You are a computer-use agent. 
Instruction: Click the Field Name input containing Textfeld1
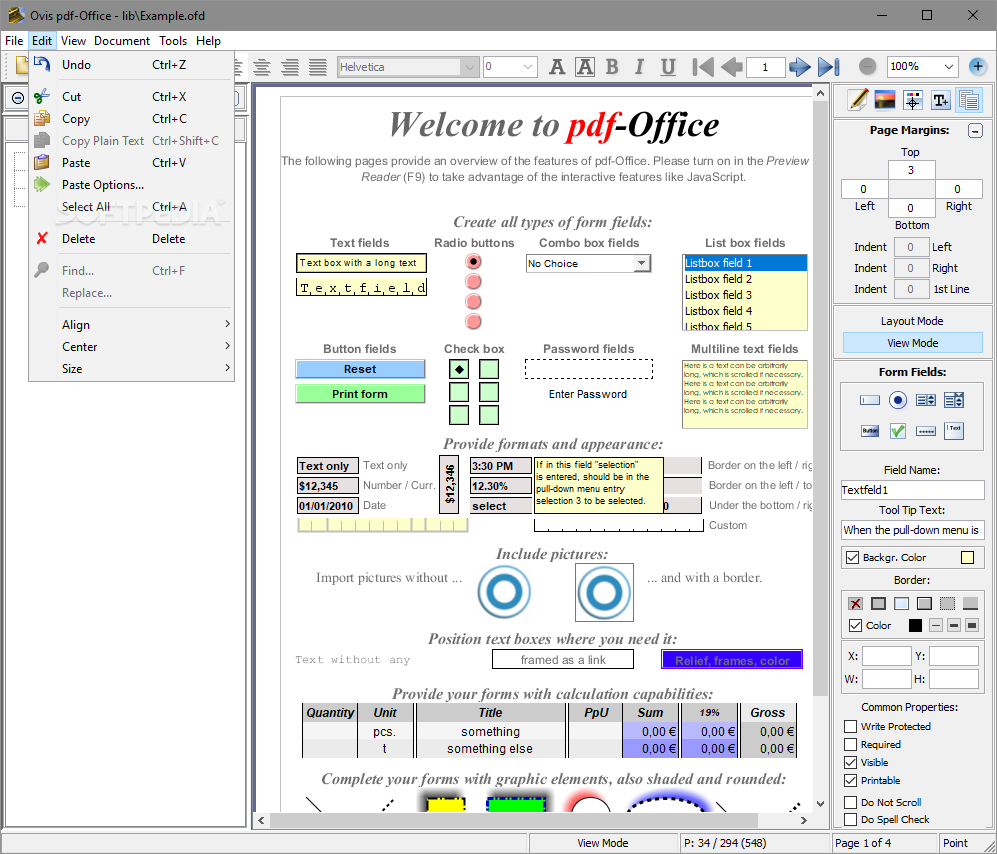pyautogui.click(x=912, y=490)
